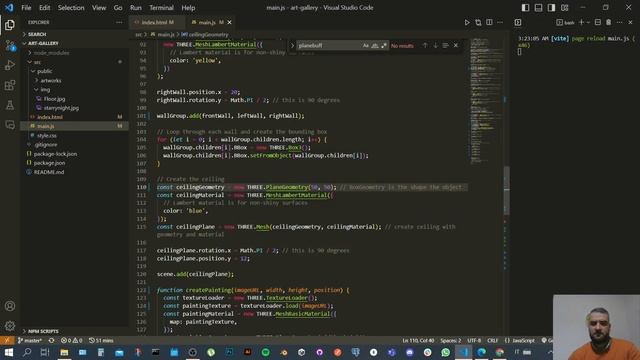The image size is (640, 360).
Task: Toggle primary side bar layout icon
Action: point(525,8)
